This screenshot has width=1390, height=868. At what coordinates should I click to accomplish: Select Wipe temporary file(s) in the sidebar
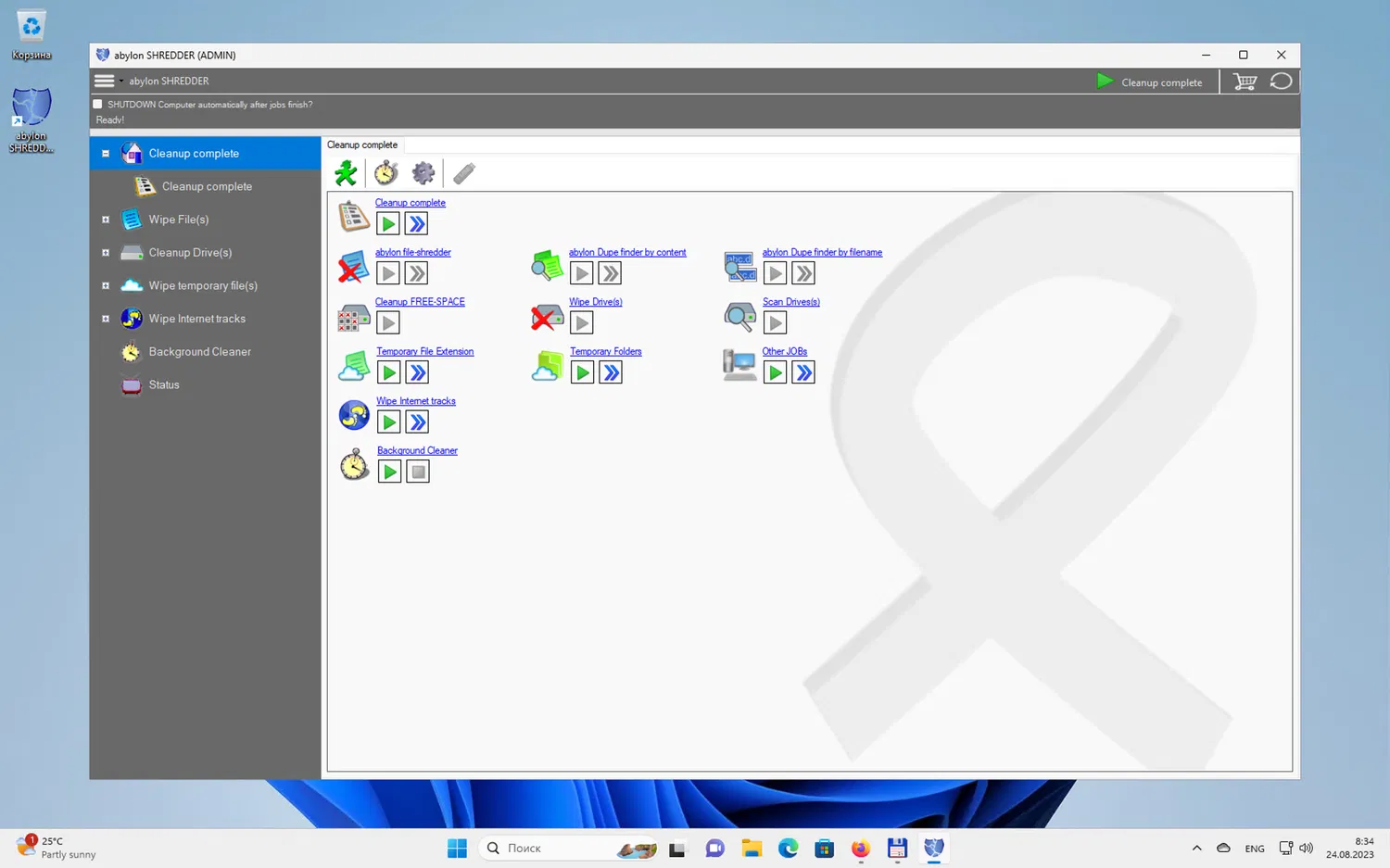(x=203, y=285)
